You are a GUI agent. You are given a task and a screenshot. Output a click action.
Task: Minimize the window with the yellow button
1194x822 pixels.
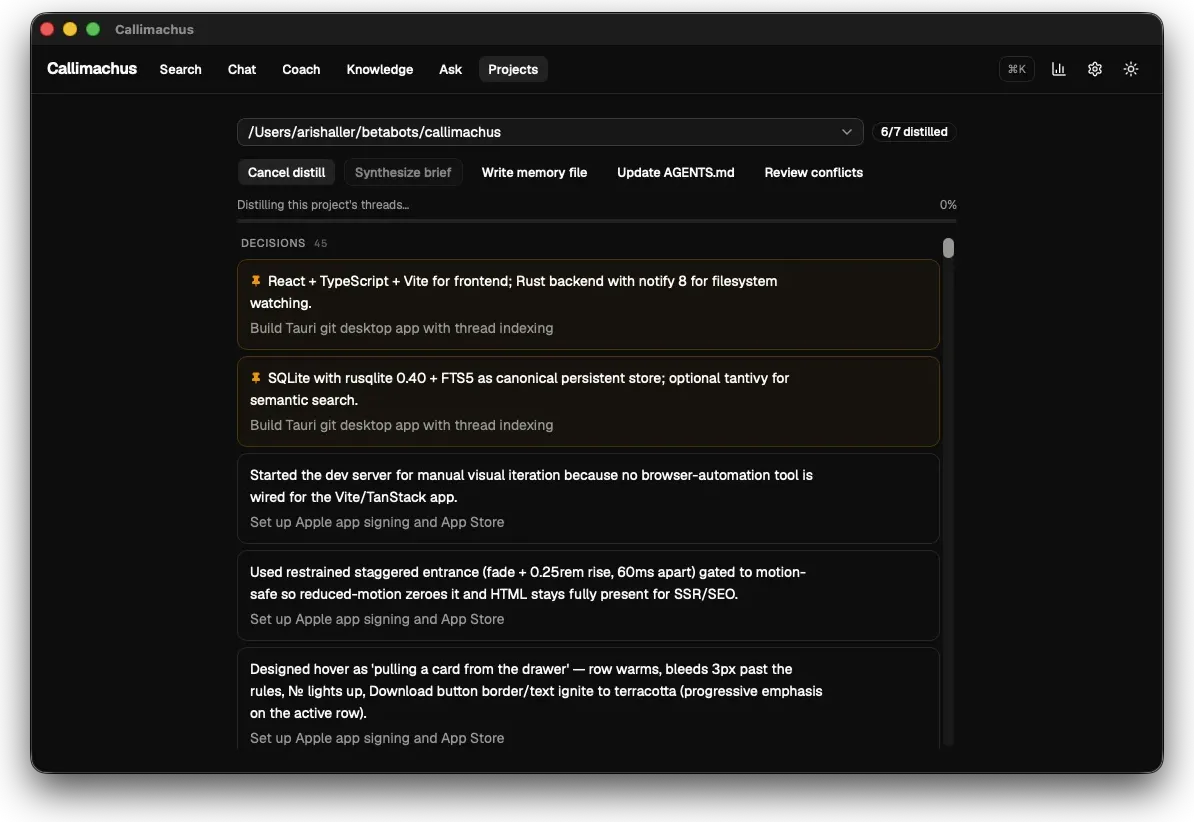(x=70, y=29)
